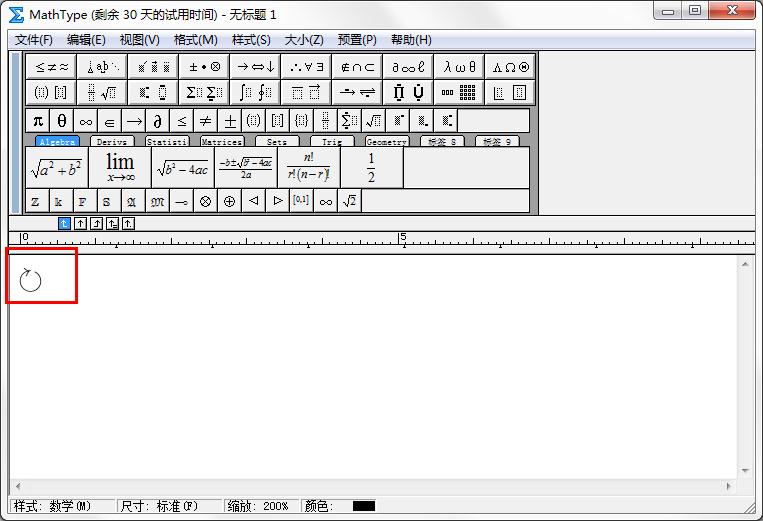Click the scroll down arrow of vertical scrollbar

click(x=745, y=471)
